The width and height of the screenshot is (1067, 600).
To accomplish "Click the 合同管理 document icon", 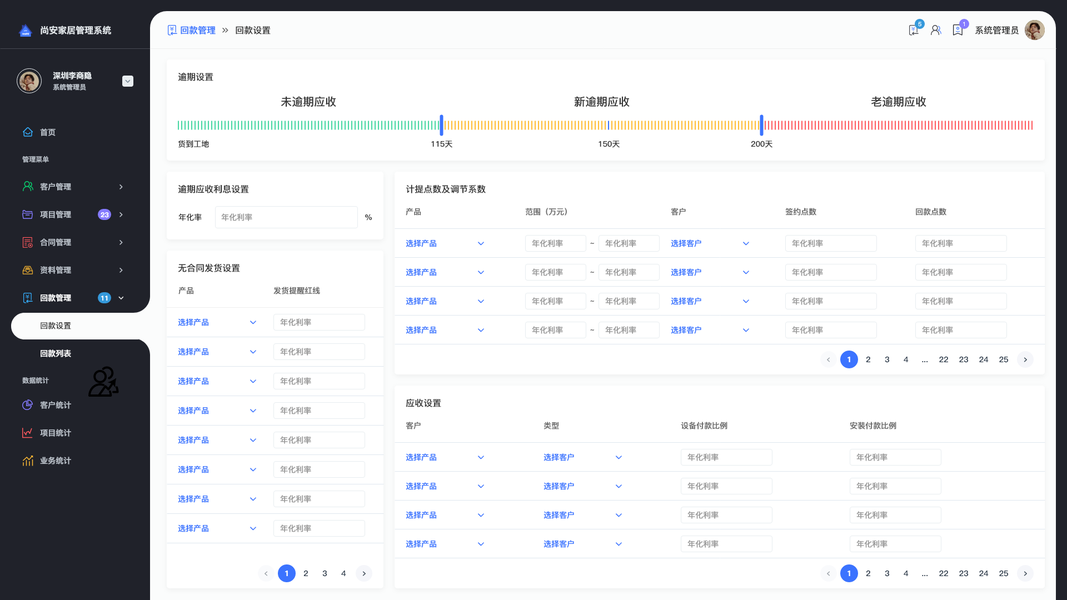I will click(27, 242).
